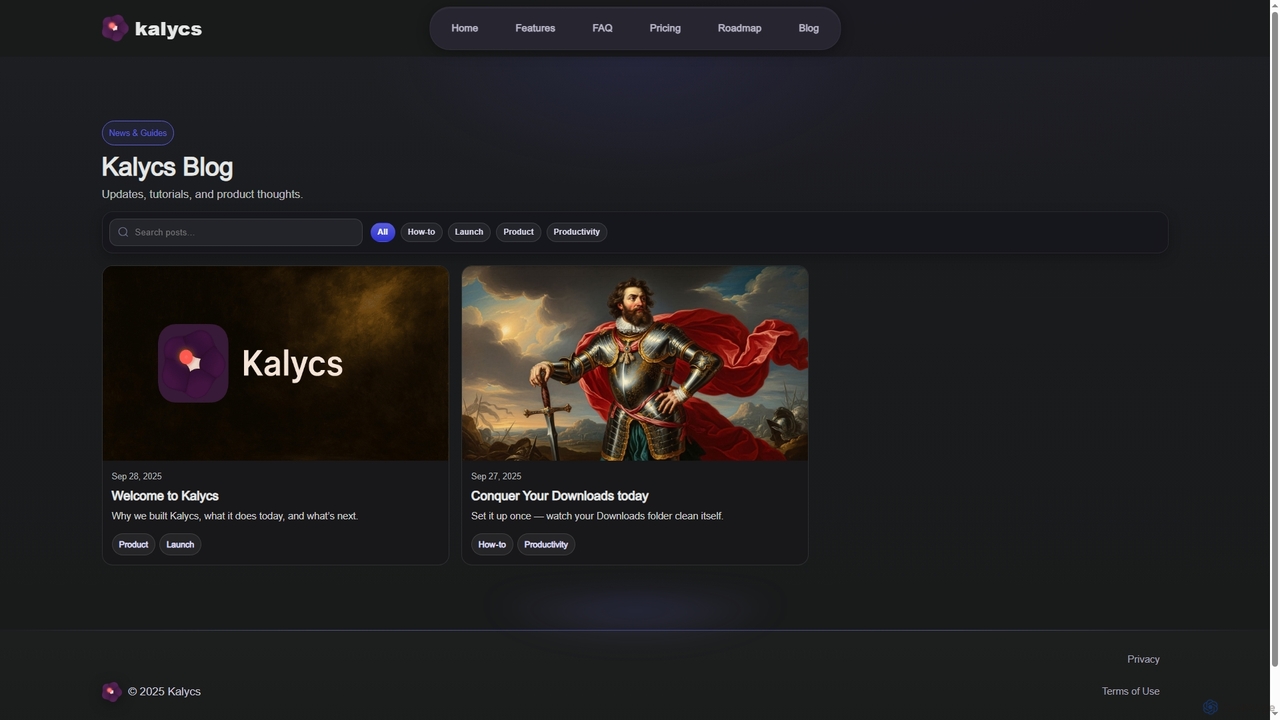Viewport: 1280px width, 720px height.
Task: Open the Conquer Your Downloads today title
Action: coord(560,496)
